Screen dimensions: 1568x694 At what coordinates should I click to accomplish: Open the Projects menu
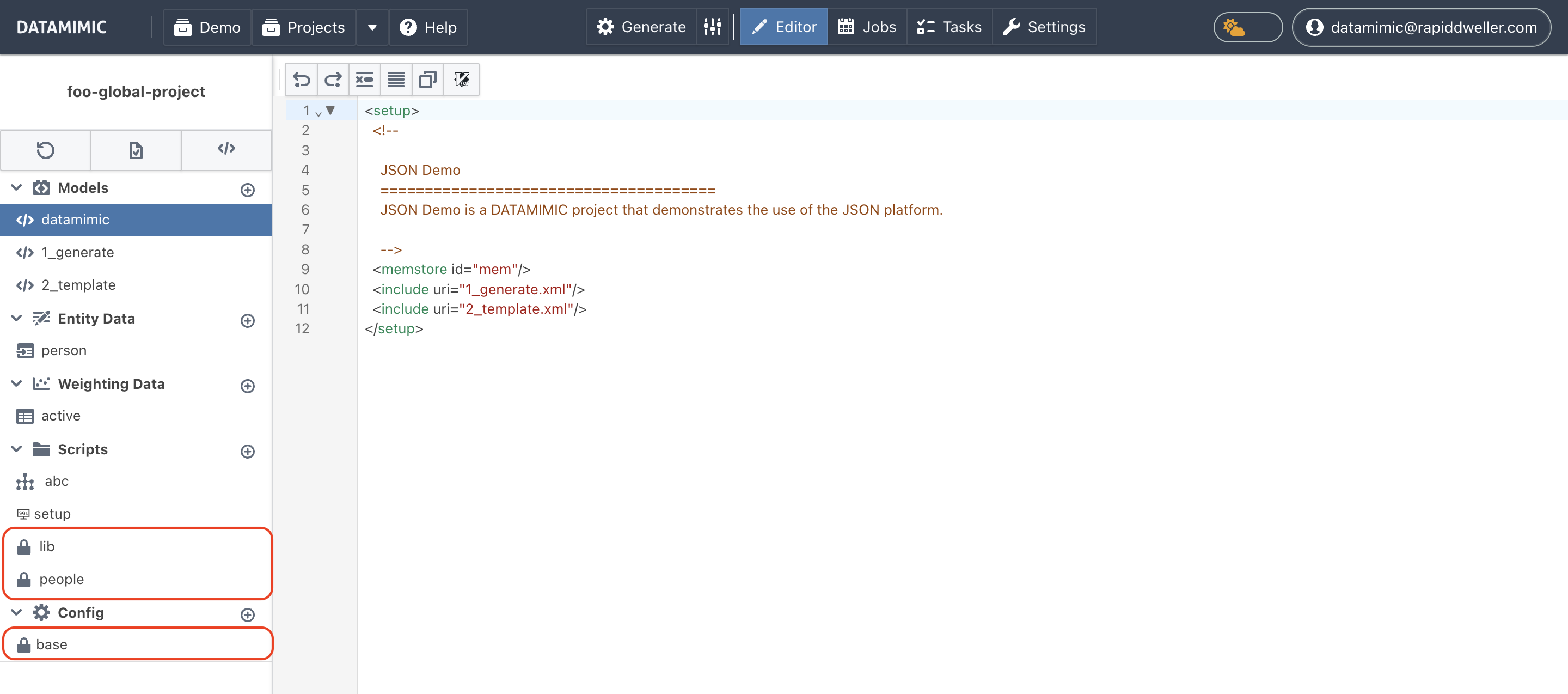[x=304, y=27]
